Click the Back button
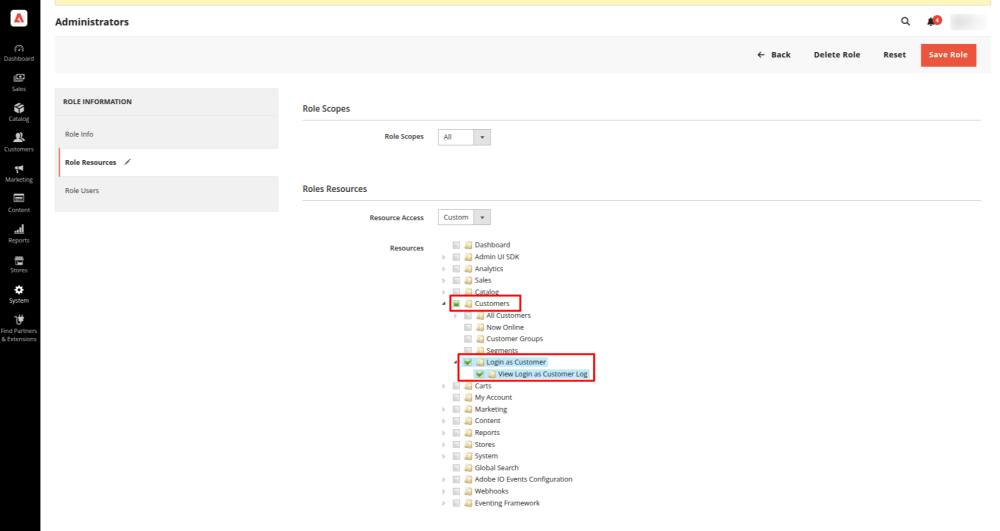 coord(774,55)
